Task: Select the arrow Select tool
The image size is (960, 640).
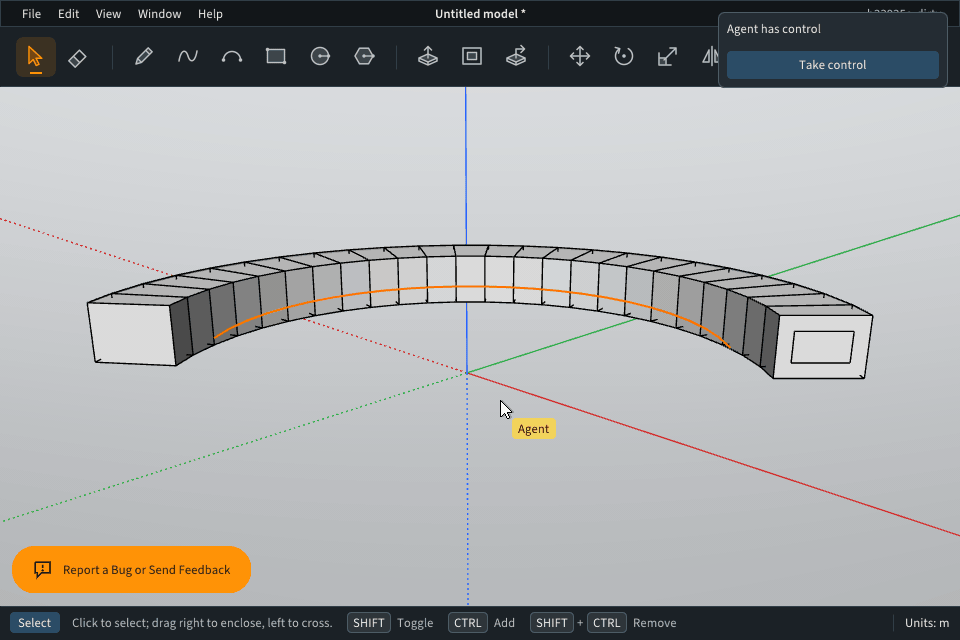Action: 36,57
